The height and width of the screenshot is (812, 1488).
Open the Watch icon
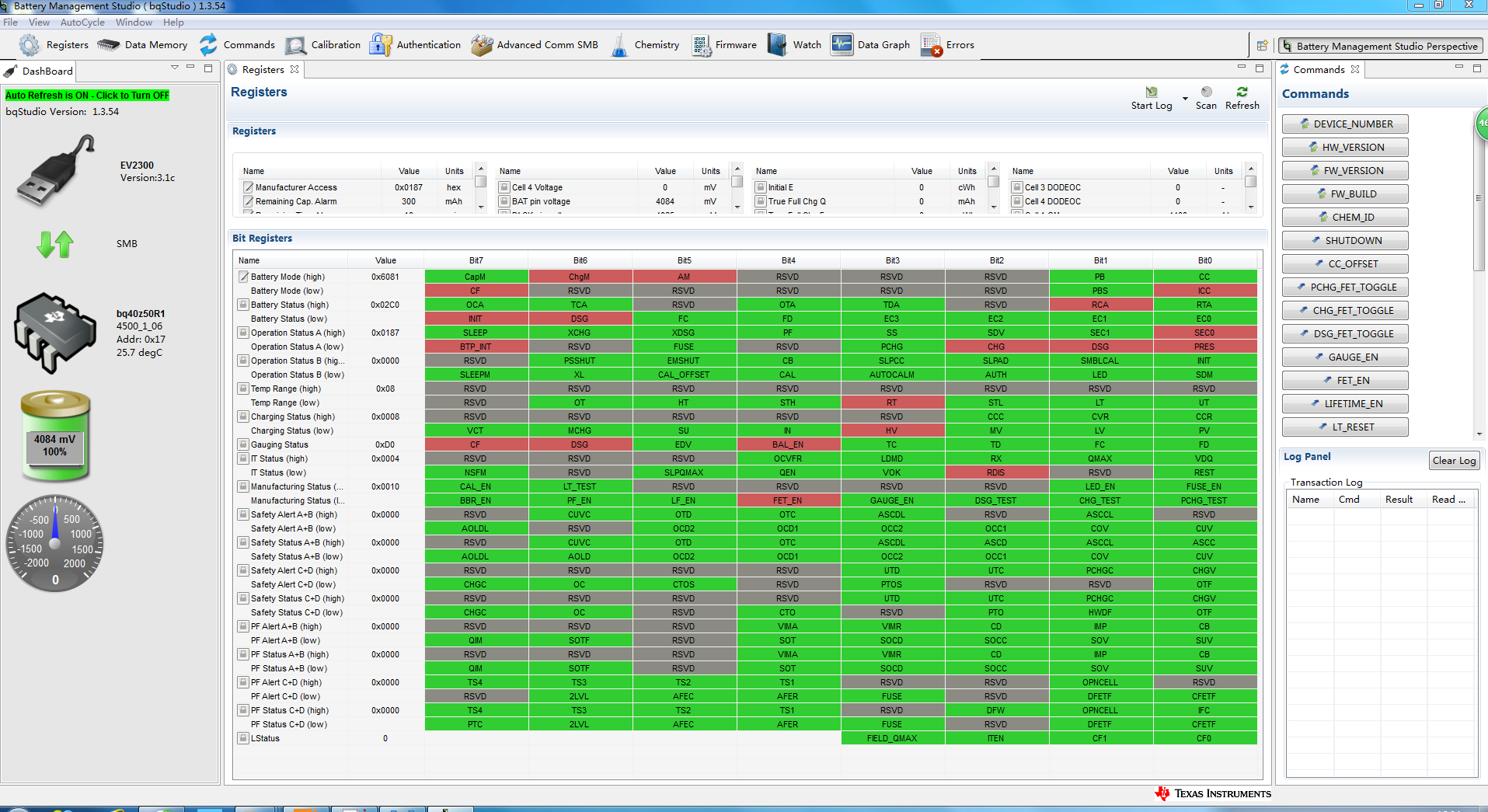tap(777, 45)
